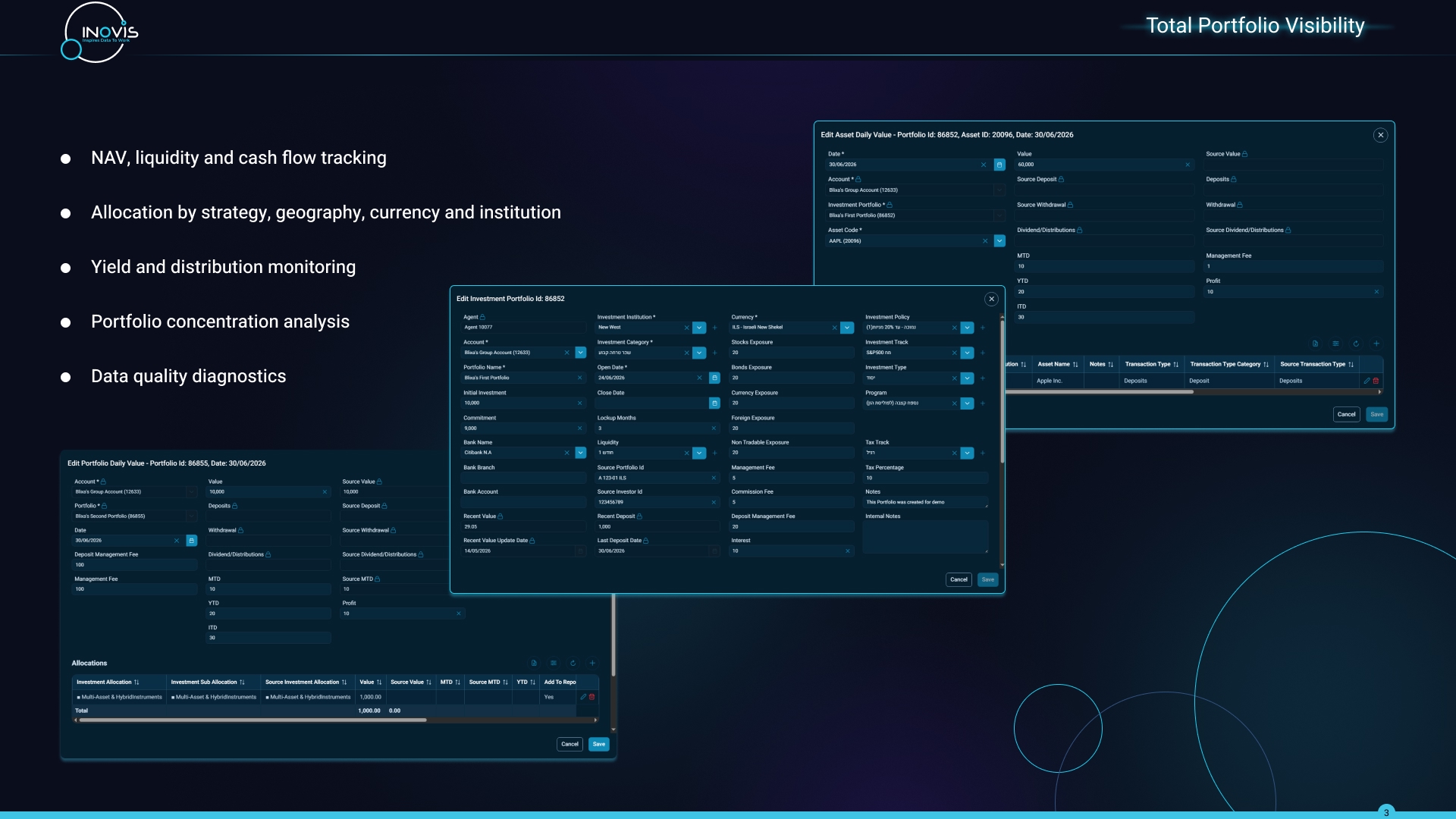Open the Currency dropdown
Image resolution: width=1456 pixels, height=819 pixels.
tap(847, 328)
